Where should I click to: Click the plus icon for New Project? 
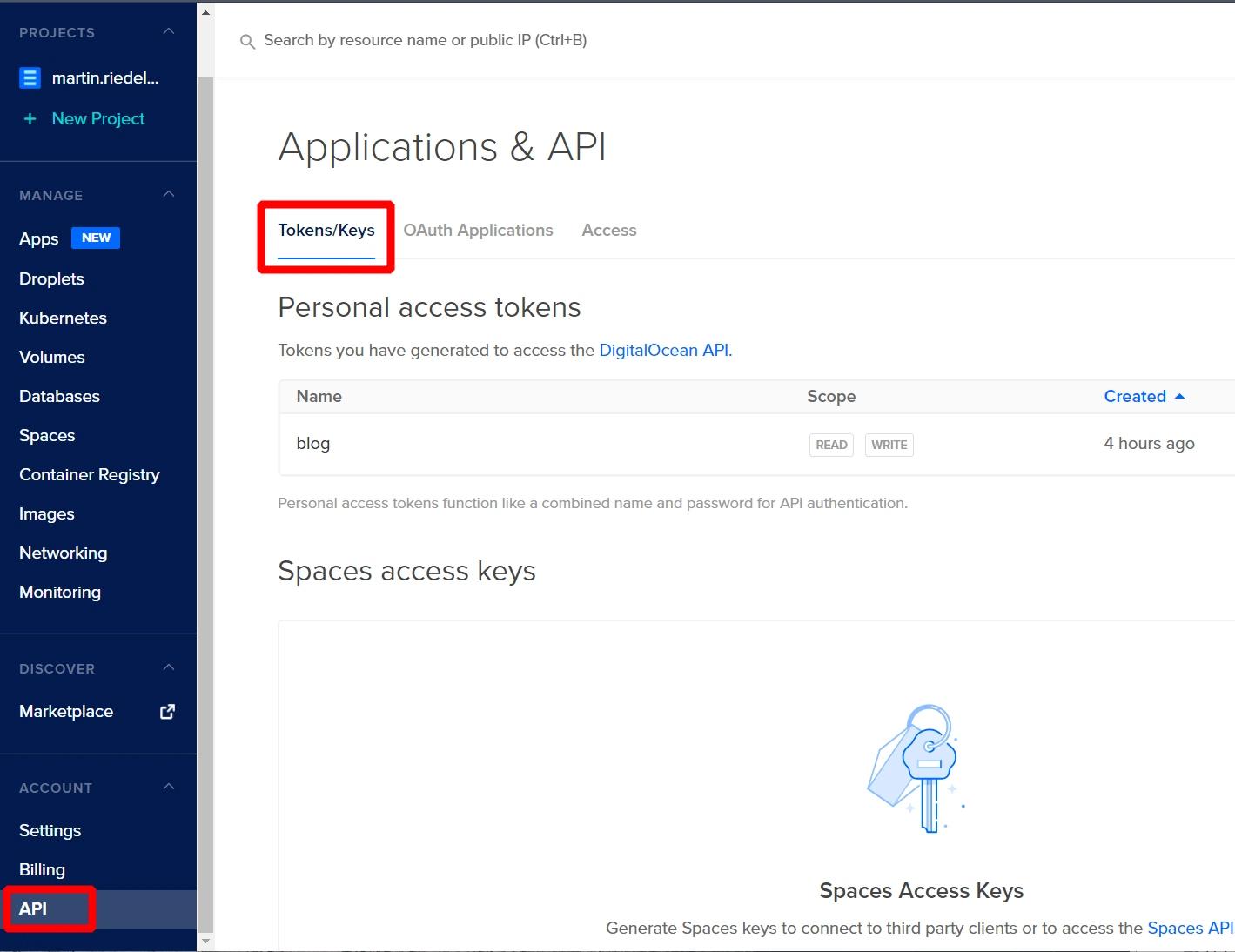click(30, 119)
